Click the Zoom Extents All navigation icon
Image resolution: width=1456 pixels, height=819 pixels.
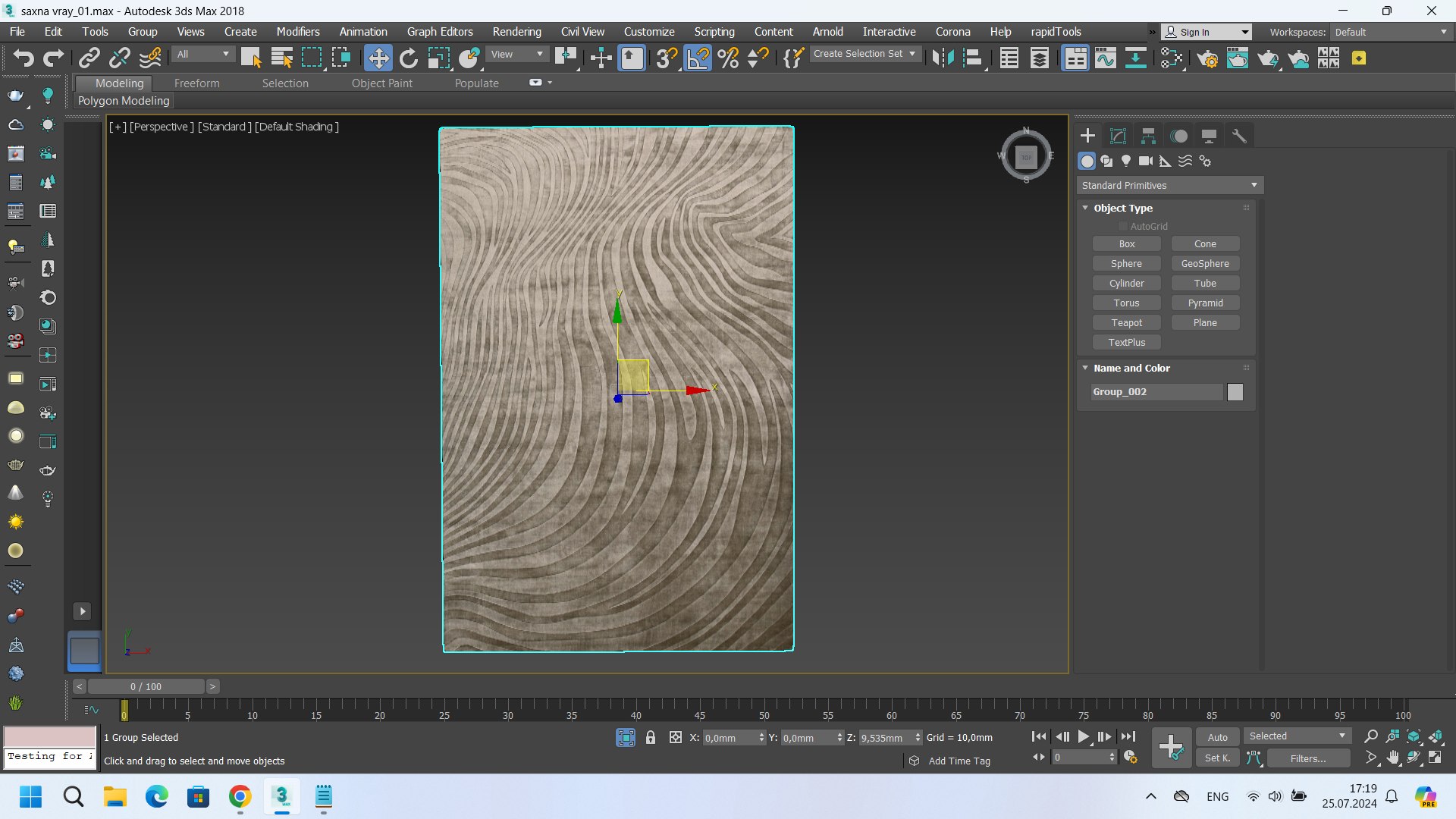[x=1436, y=736]
